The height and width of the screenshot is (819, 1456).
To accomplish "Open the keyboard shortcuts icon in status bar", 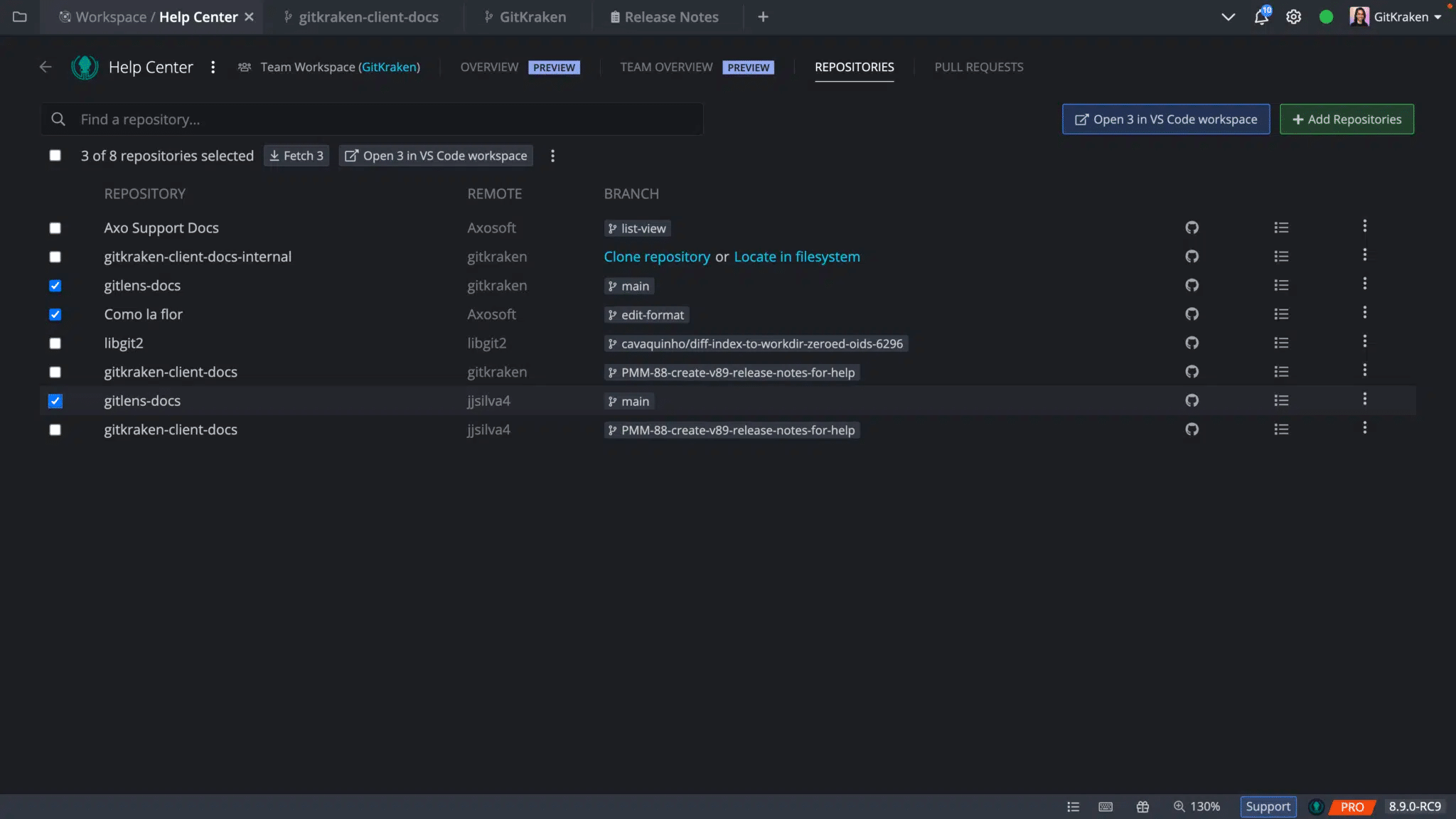I will click(x=1106, y=806).
